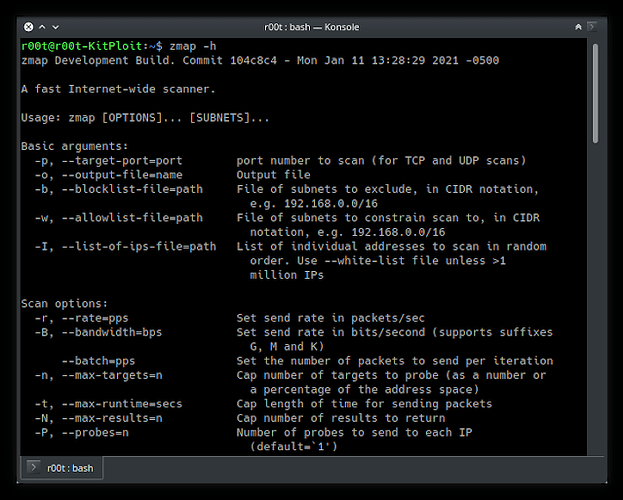Click the --blocklist-file=path option text

coord(132,189)
